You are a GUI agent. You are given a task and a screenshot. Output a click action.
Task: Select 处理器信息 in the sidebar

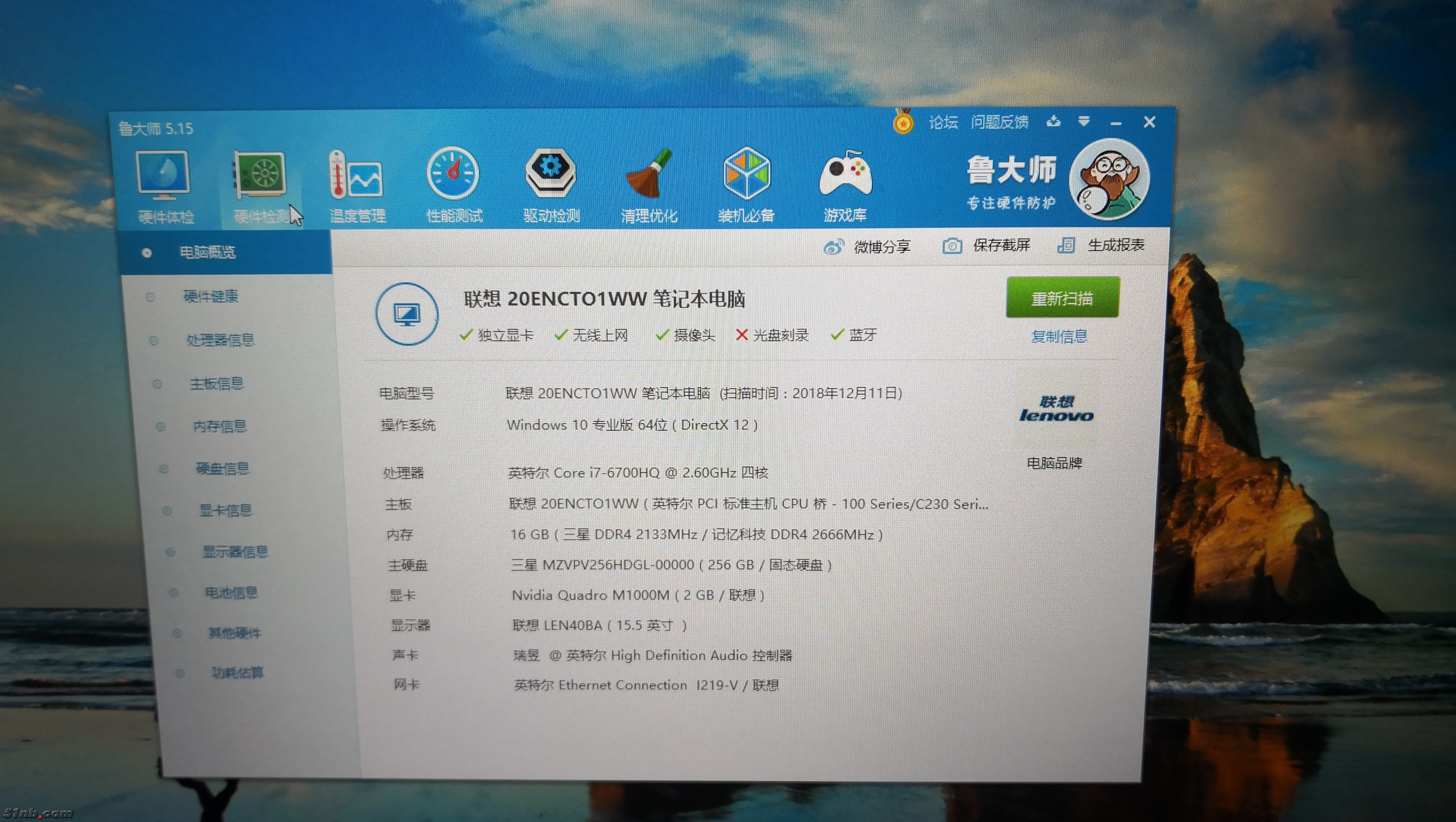point(221,340)
